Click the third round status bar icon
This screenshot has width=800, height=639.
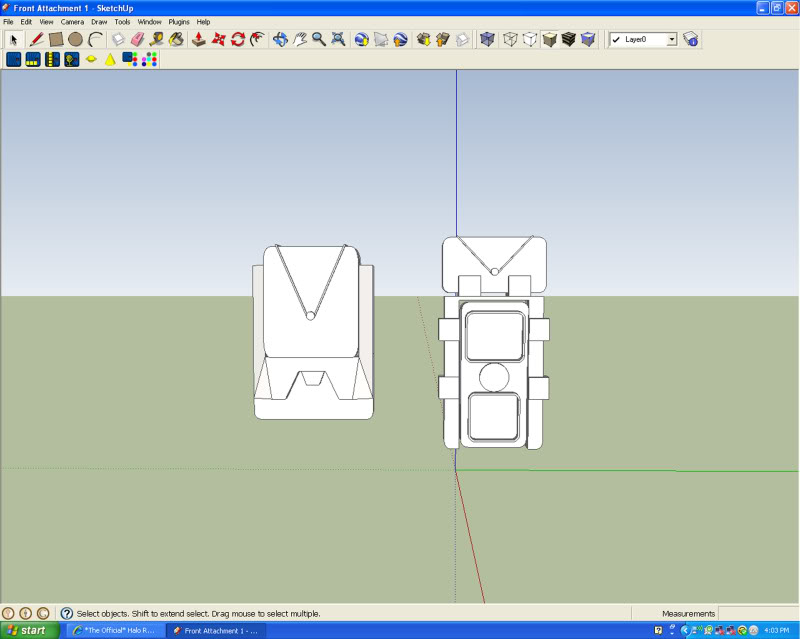pyautogui.click(x=43, y=613)
